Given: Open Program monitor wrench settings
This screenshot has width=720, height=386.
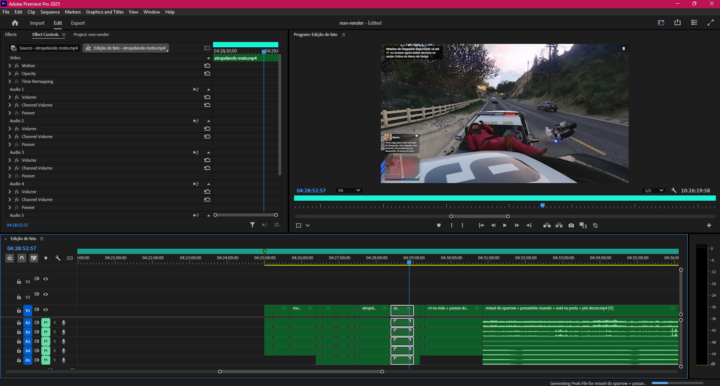Looking at the screenshot, I should pyautogui.click(x=674, y=190).
